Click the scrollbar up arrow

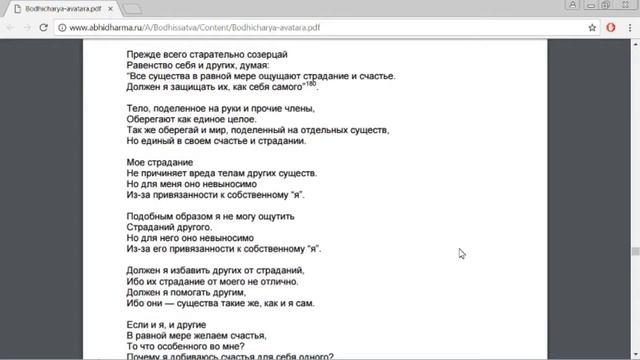636,43
